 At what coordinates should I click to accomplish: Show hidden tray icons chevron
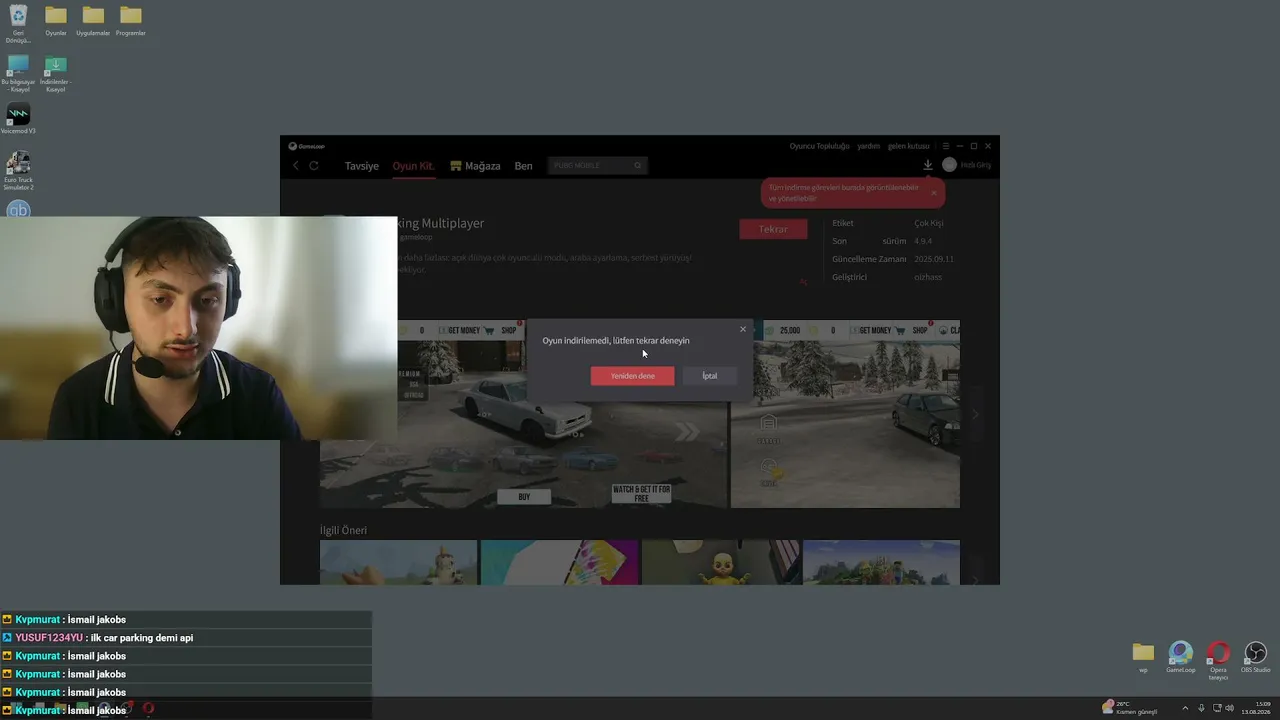tap(1185, 708)
